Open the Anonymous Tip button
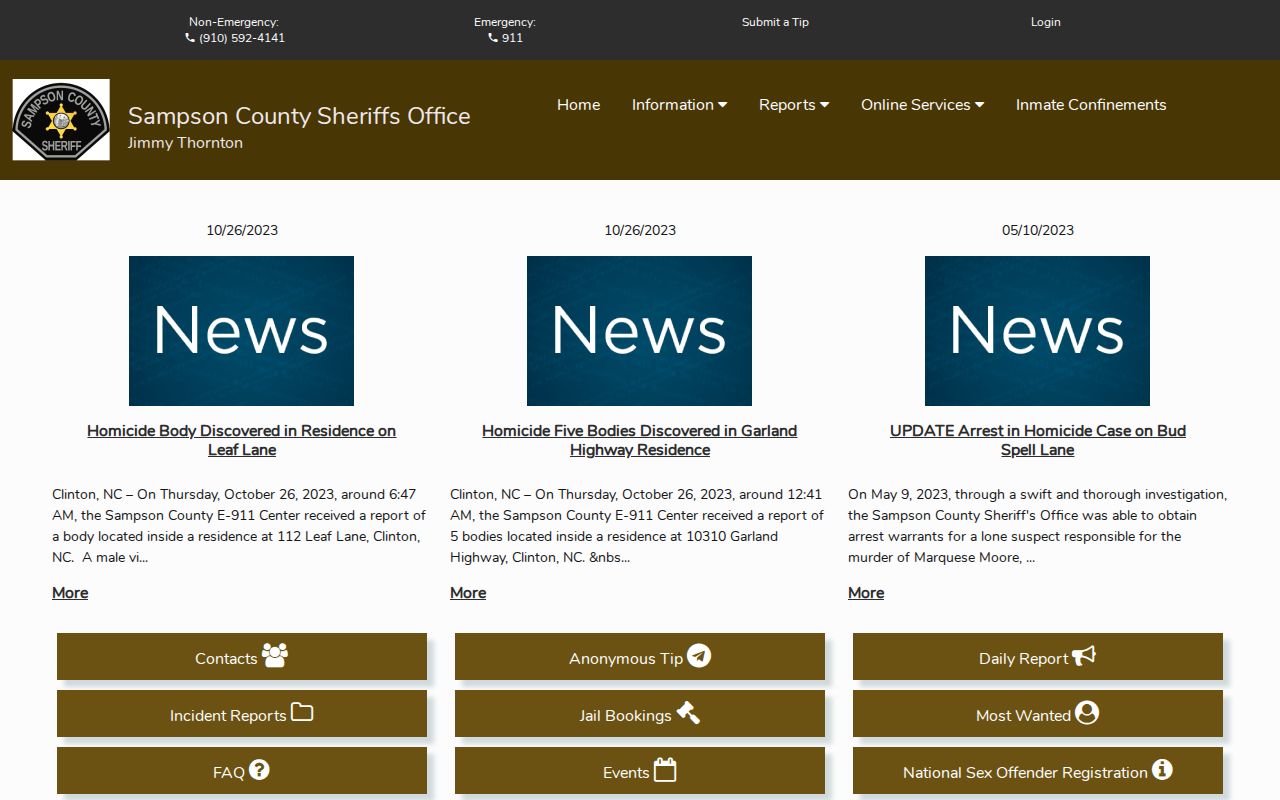 click(640, 657)
